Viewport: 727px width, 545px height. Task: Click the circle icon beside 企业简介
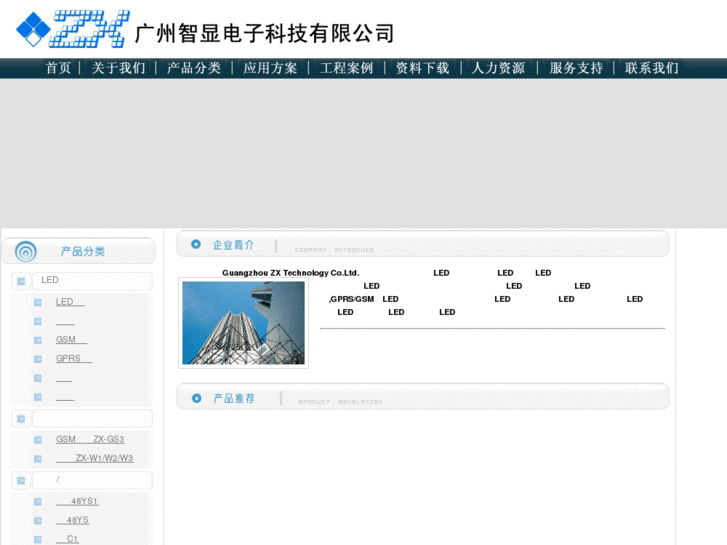pos(195,244)
